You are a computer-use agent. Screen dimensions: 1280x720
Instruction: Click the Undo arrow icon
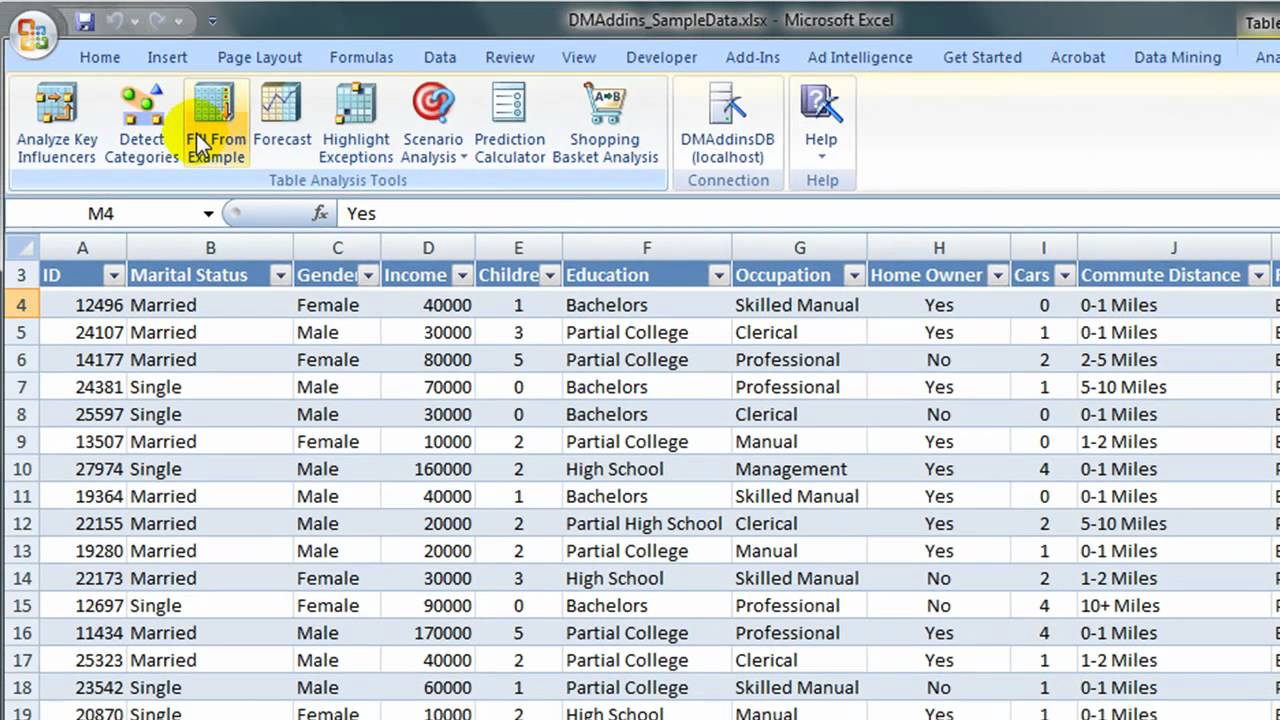click(115, 20)
